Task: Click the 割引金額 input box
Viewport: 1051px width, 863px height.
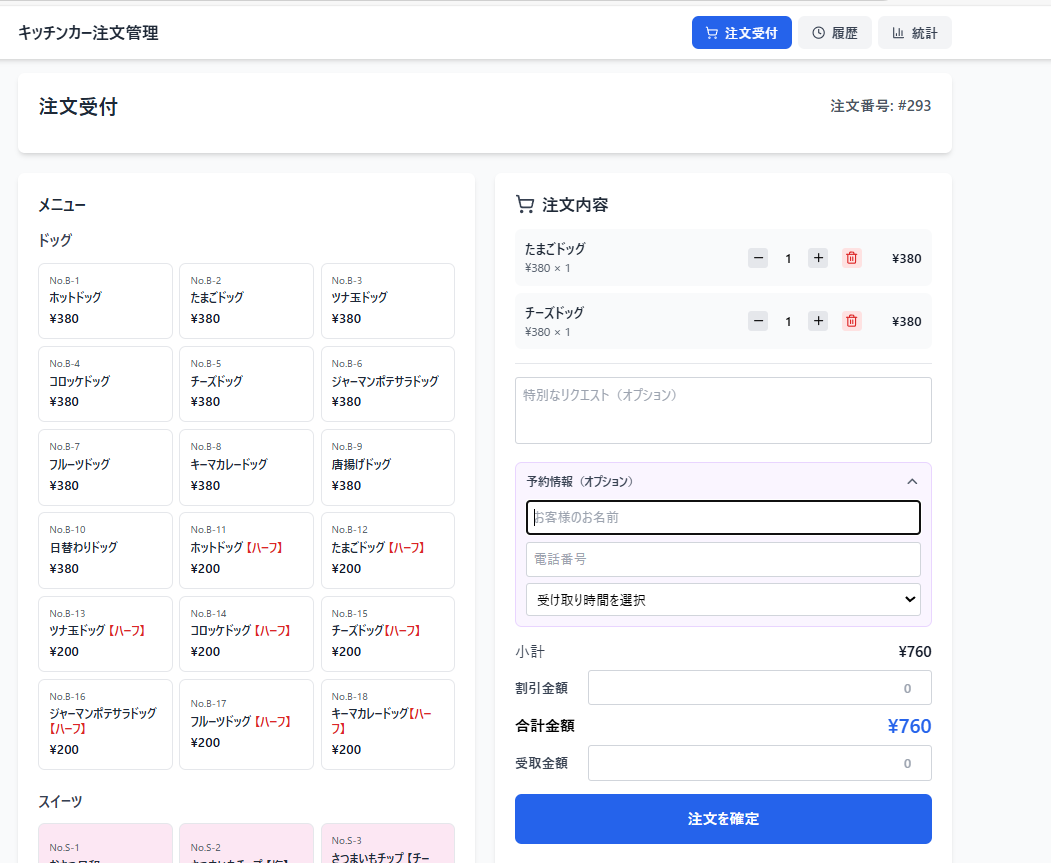Action: [x=759, y=688]
